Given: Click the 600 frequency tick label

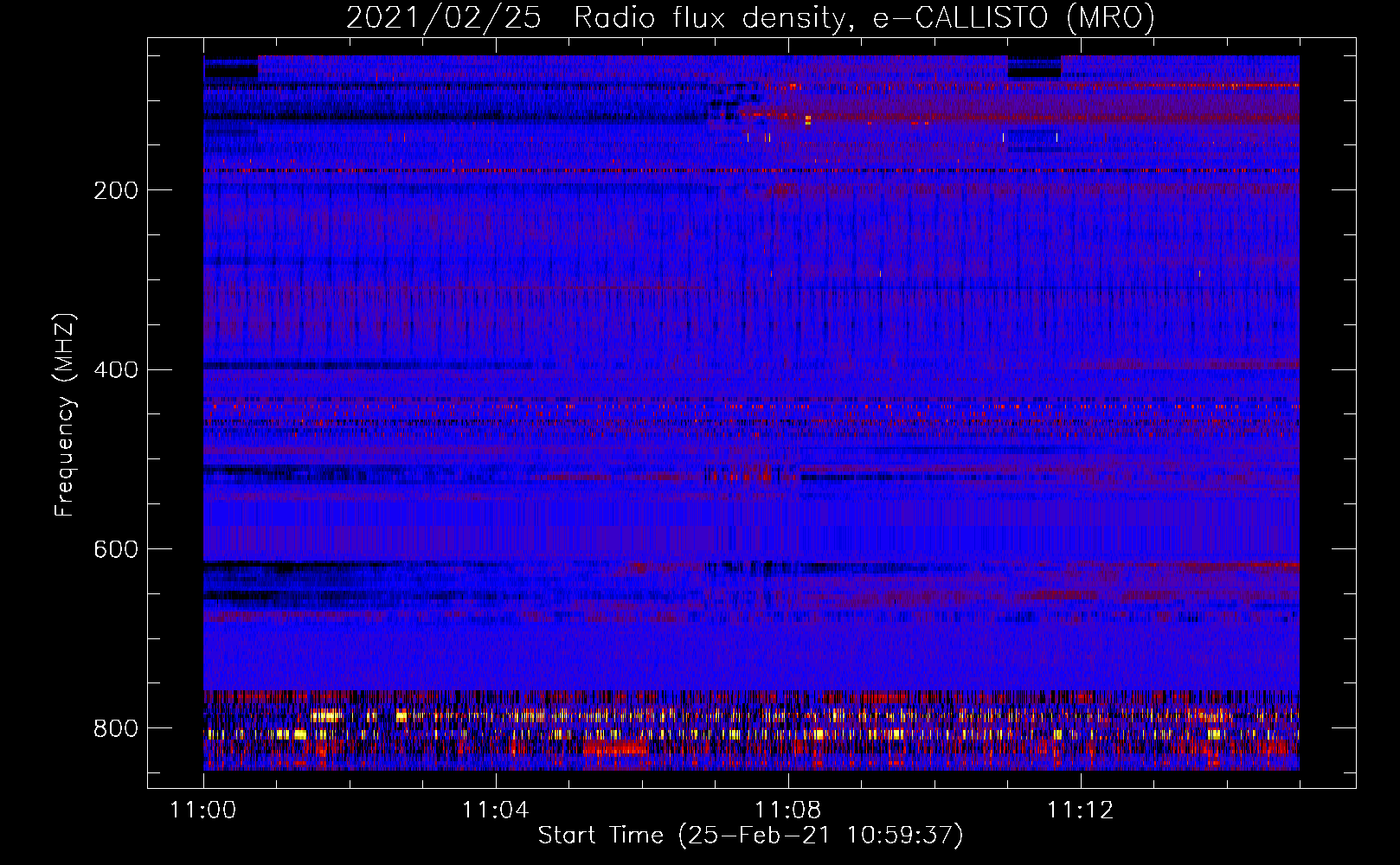Looking at the screenshot, I should tap(115, 550).
